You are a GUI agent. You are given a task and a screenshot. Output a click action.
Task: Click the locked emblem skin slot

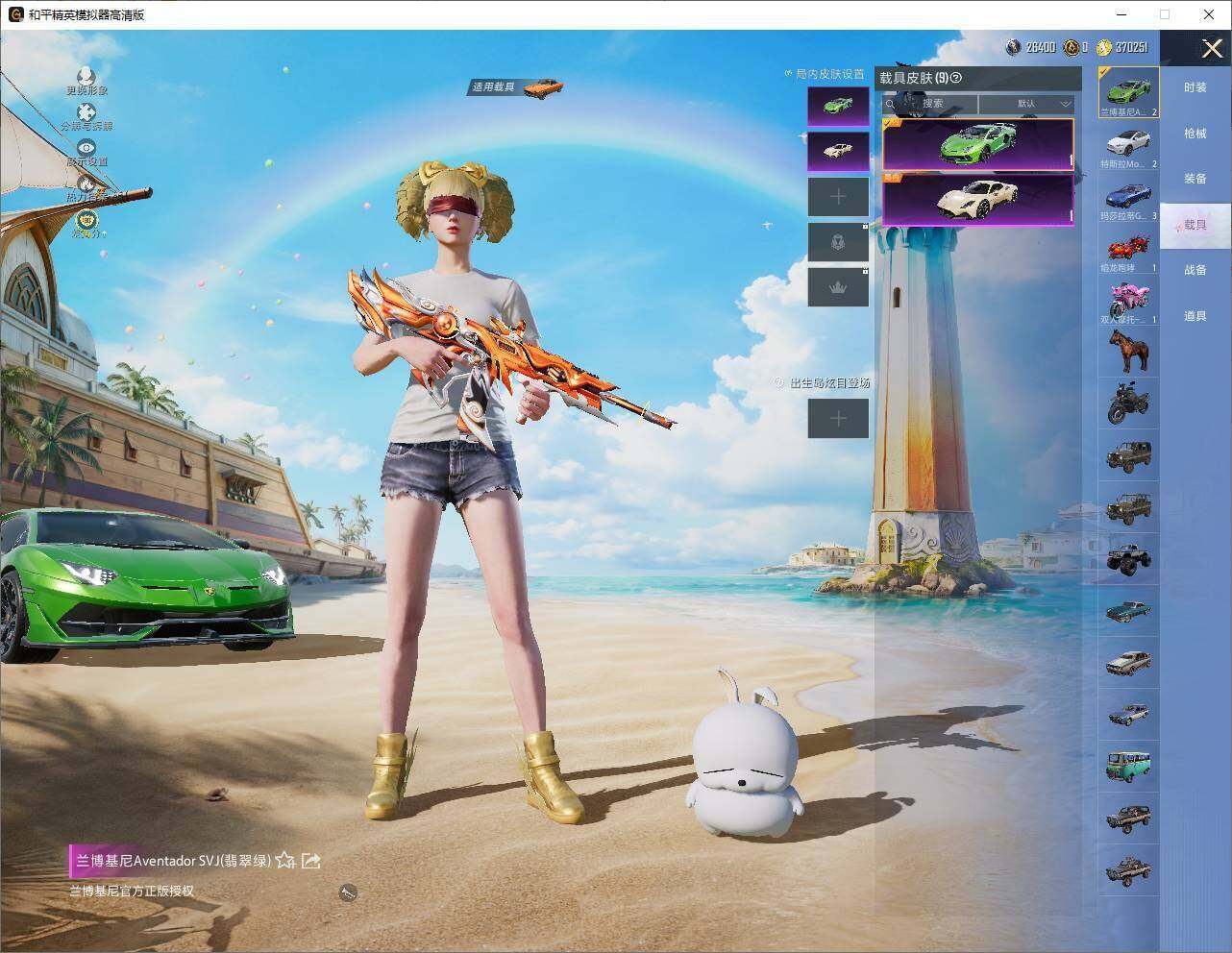(x=838, y=242)
